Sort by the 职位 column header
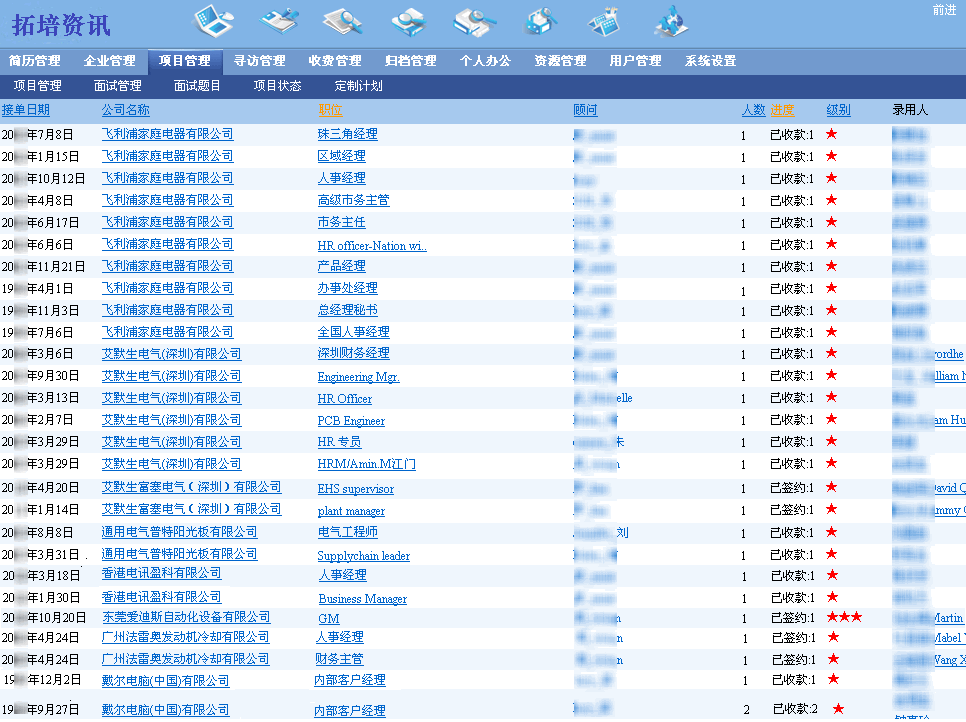966x722 pixels. (x=330, y=110)
